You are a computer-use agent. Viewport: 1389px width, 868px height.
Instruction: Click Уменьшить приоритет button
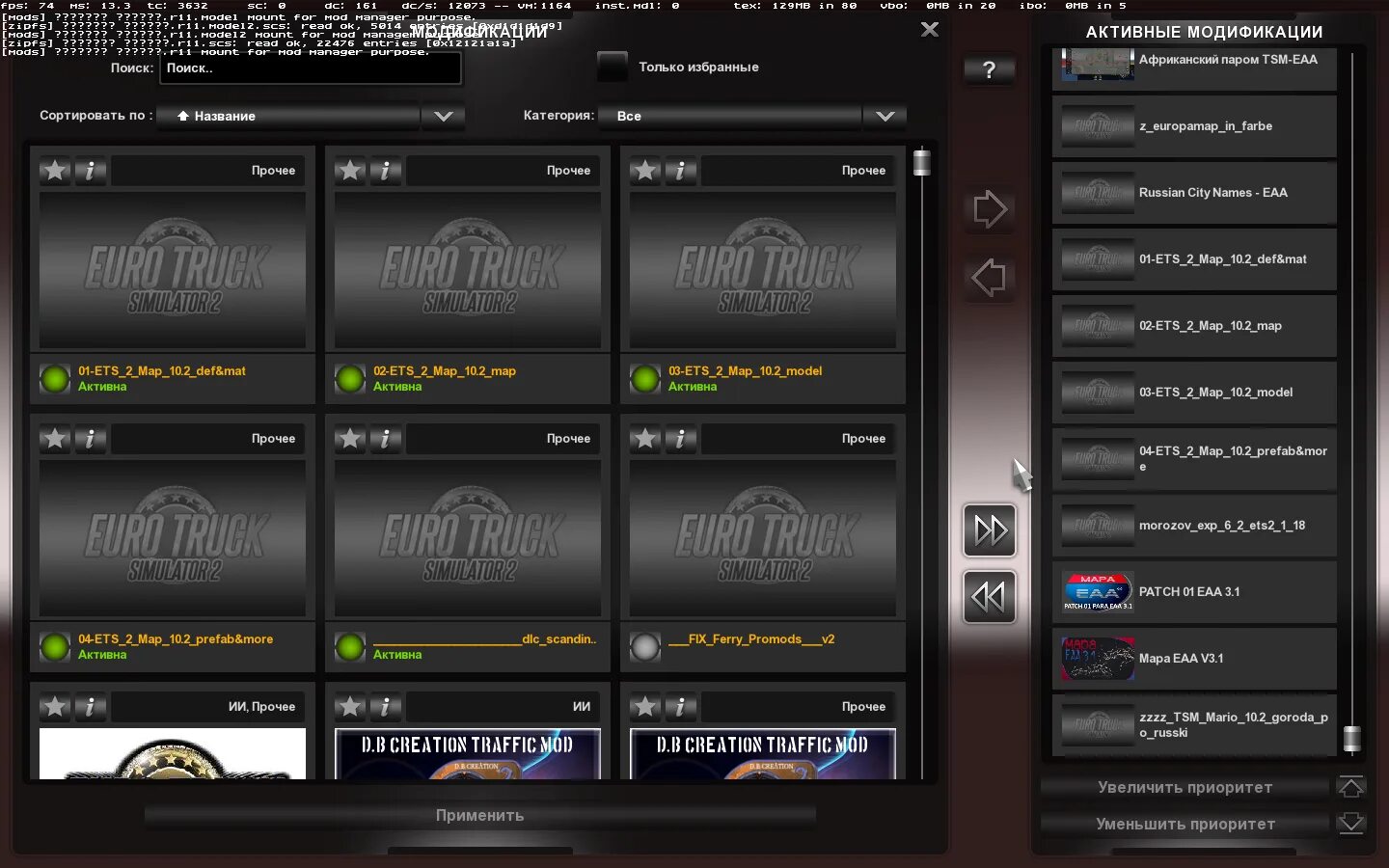(1185, 824)
